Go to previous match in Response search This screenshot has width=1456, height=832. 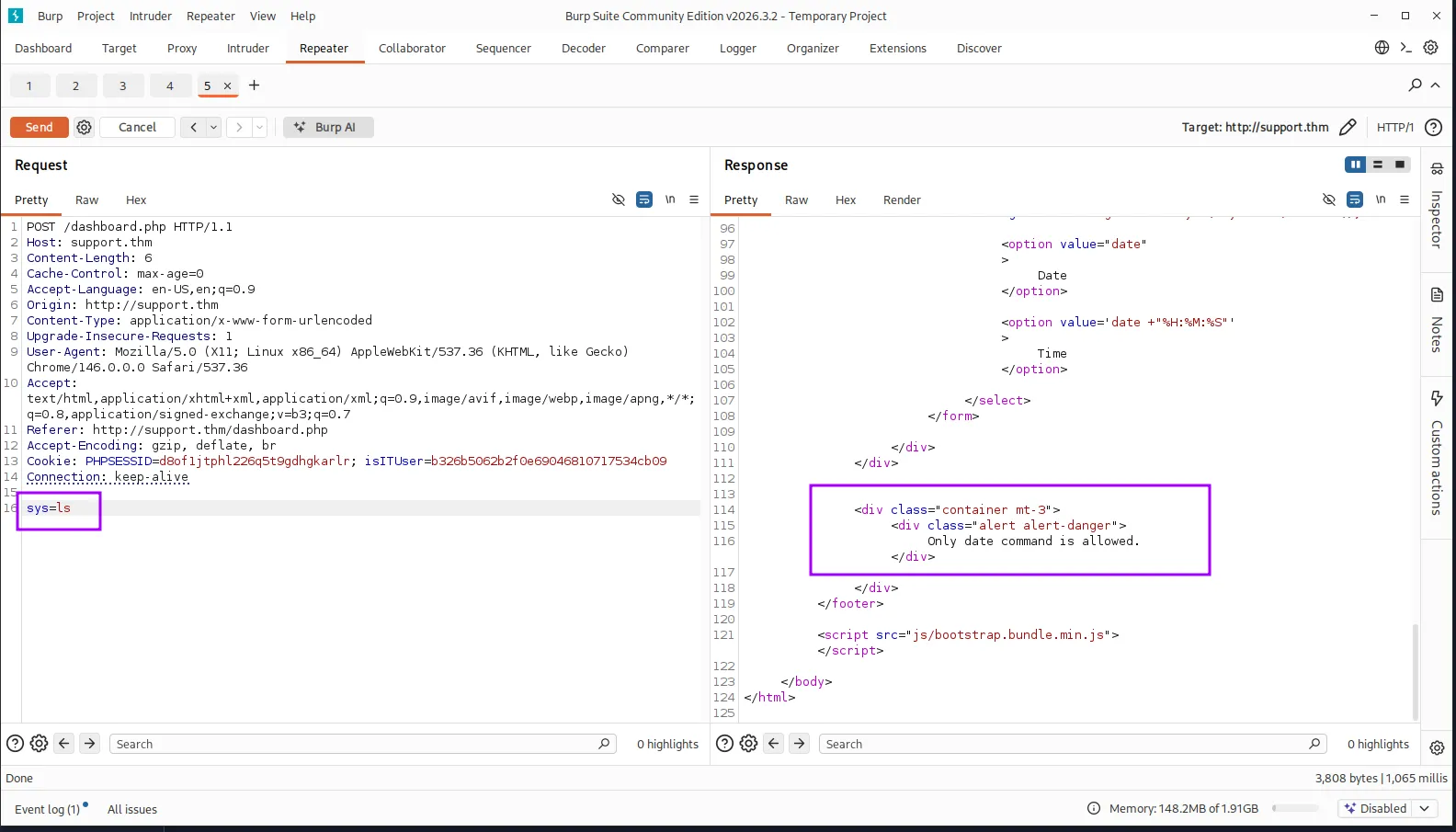click(774, 744)
